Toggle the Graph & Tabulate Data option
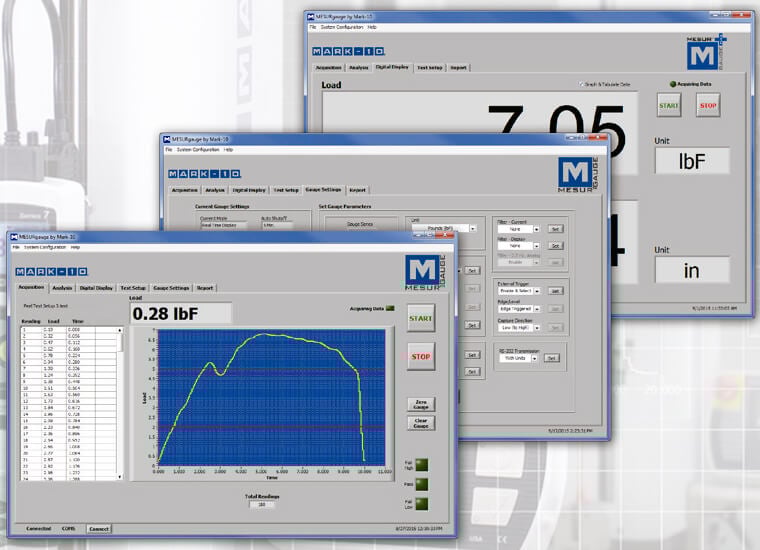Image resolution: width=760 pixels, height=550 pixels. [x=582, y=84]
